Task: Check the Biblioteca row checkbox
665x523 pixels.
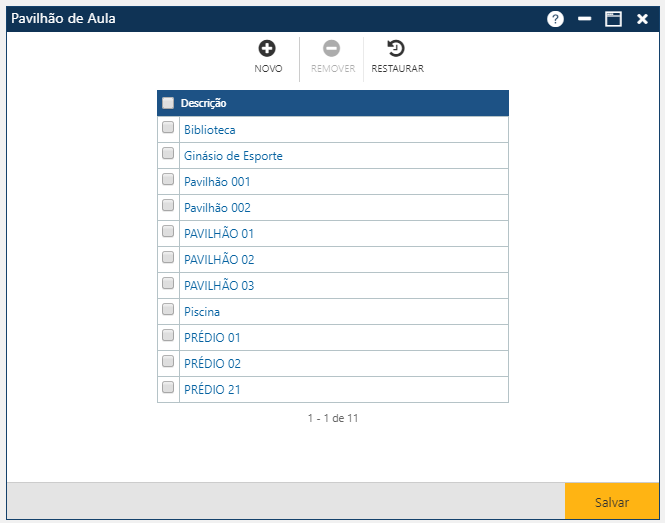Action: point(168,128)
